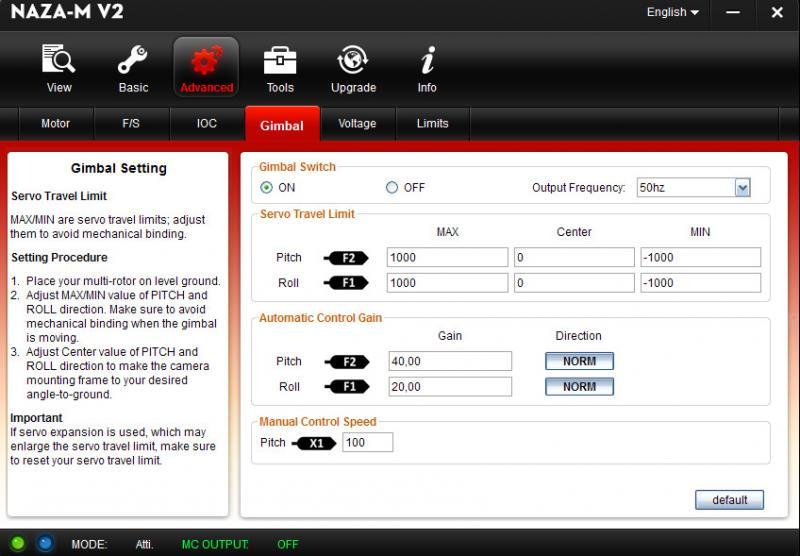Toggle Pitch direction NORM button
Image resolution: width=800 pixels, height=556 pixels.
579,361
